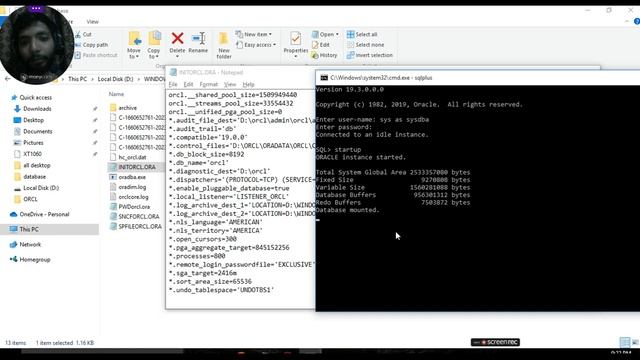
Task: Click the Copy to icon in ribbon
Action: (154, 44)
